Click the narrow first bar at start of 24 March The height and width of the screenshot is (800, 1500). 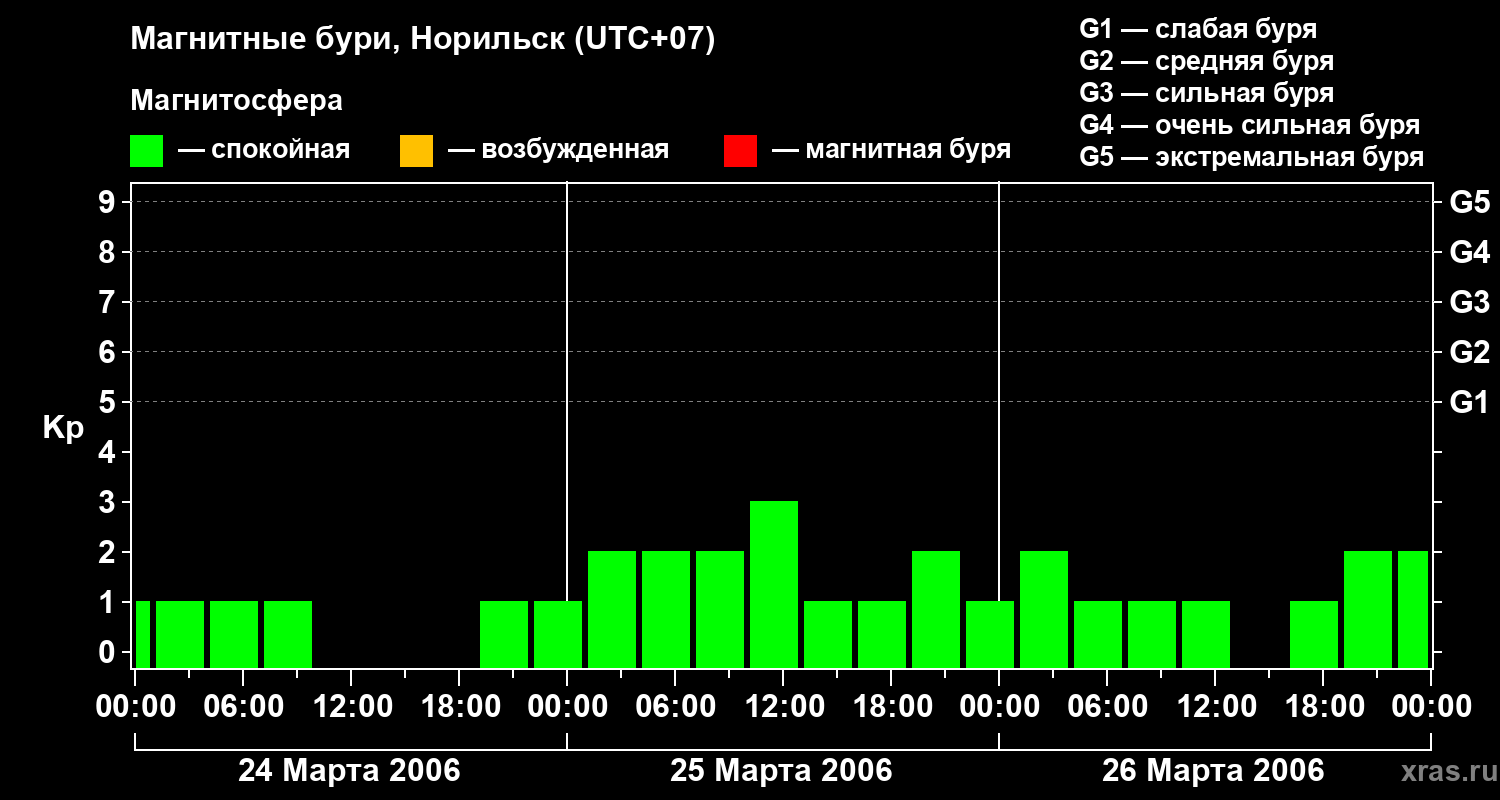[143, 634]
